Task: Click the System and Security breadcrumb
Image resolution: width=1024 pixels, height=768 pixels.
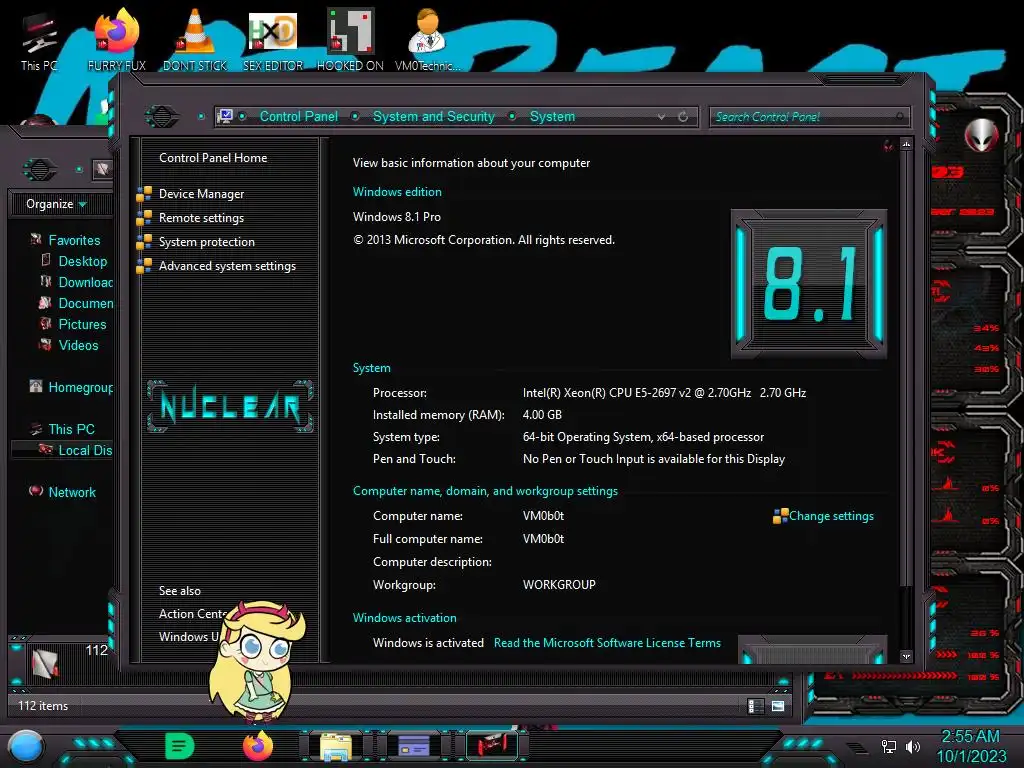Action: (434, 116)
